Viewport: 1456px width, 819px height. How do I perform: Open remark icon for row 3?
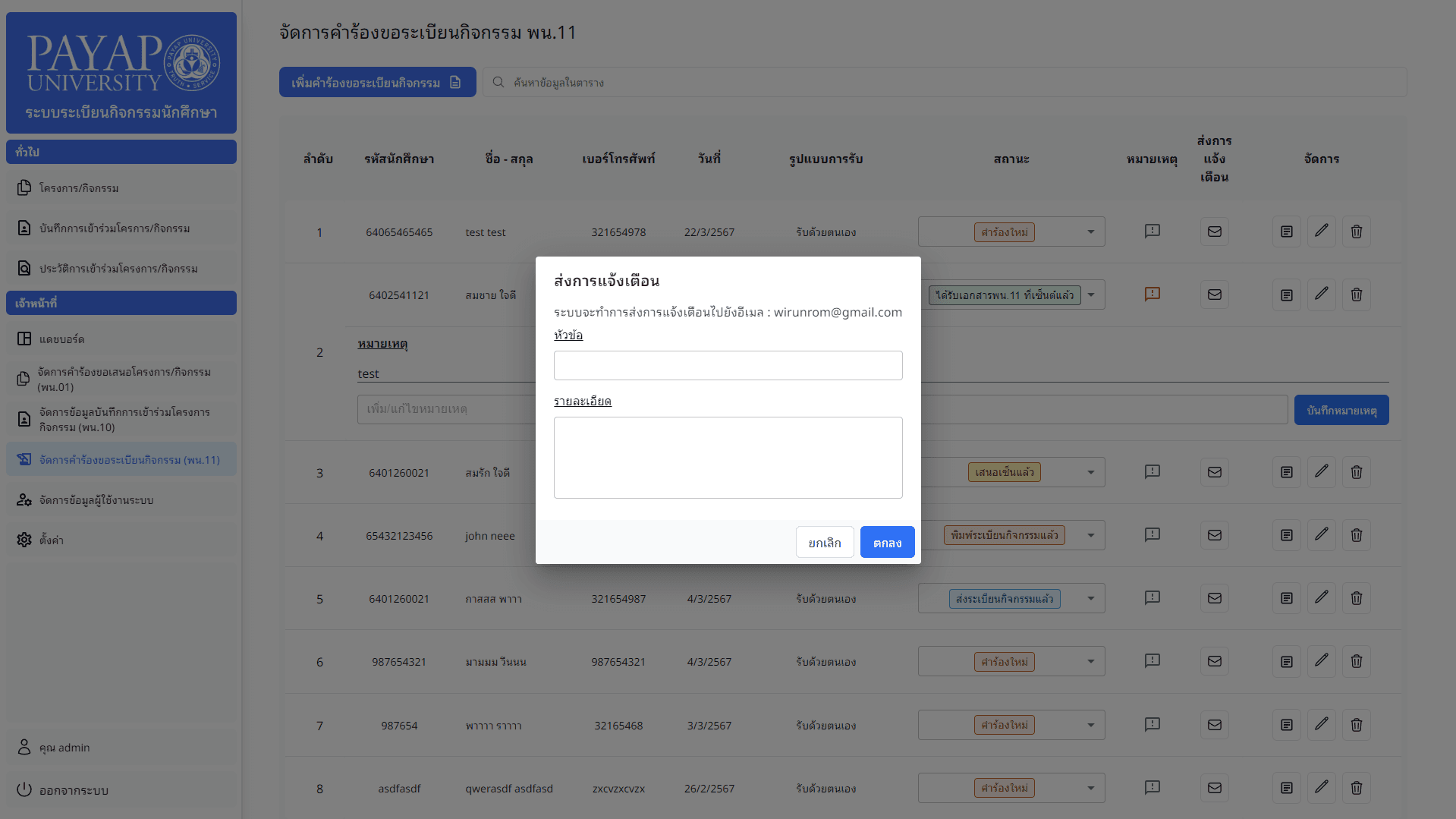[x=1152, y=471]
